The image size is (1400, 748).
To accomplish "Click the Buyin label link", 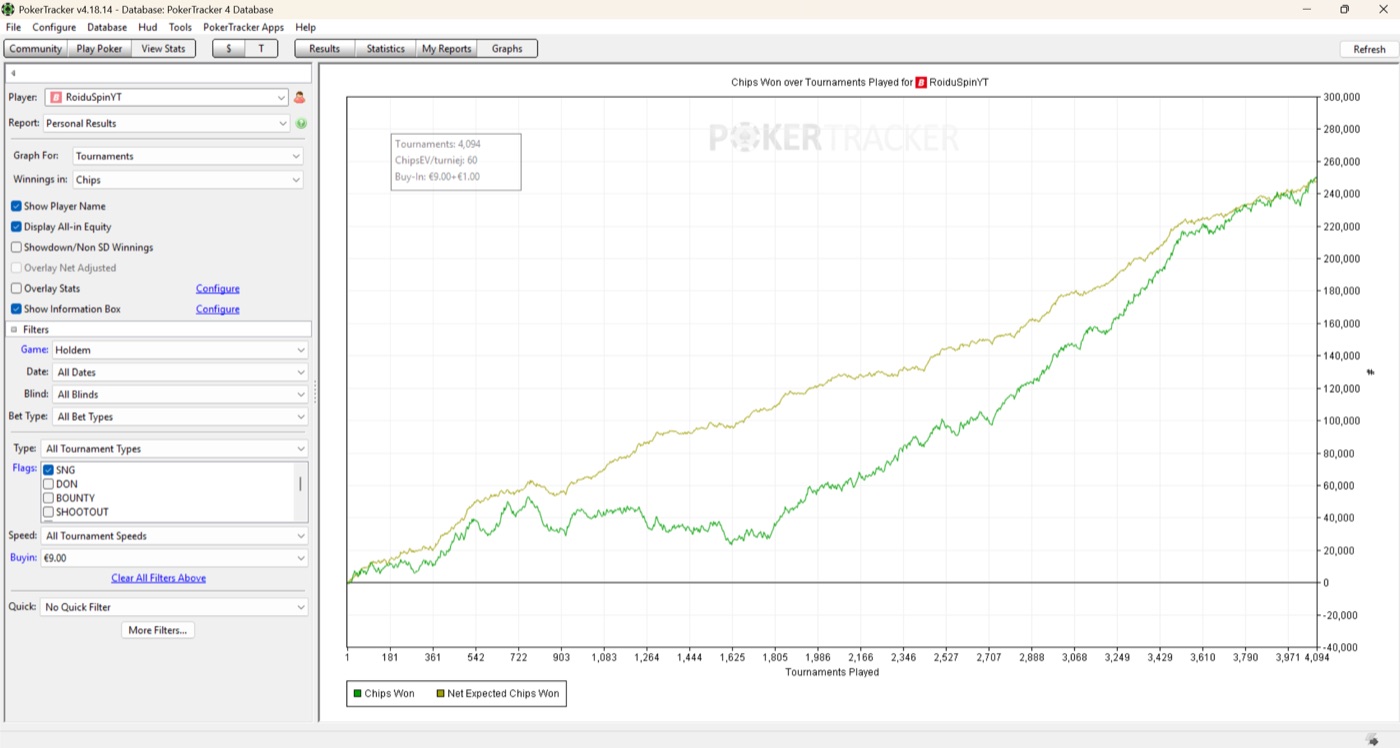I will [x=23, y=558].
